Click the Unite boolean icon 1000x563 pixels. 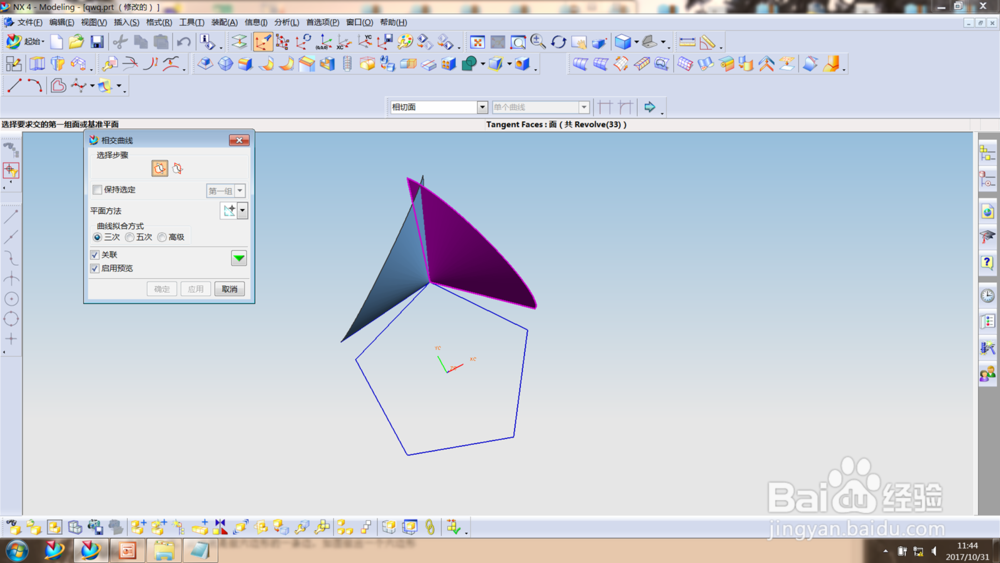[469, 64]
